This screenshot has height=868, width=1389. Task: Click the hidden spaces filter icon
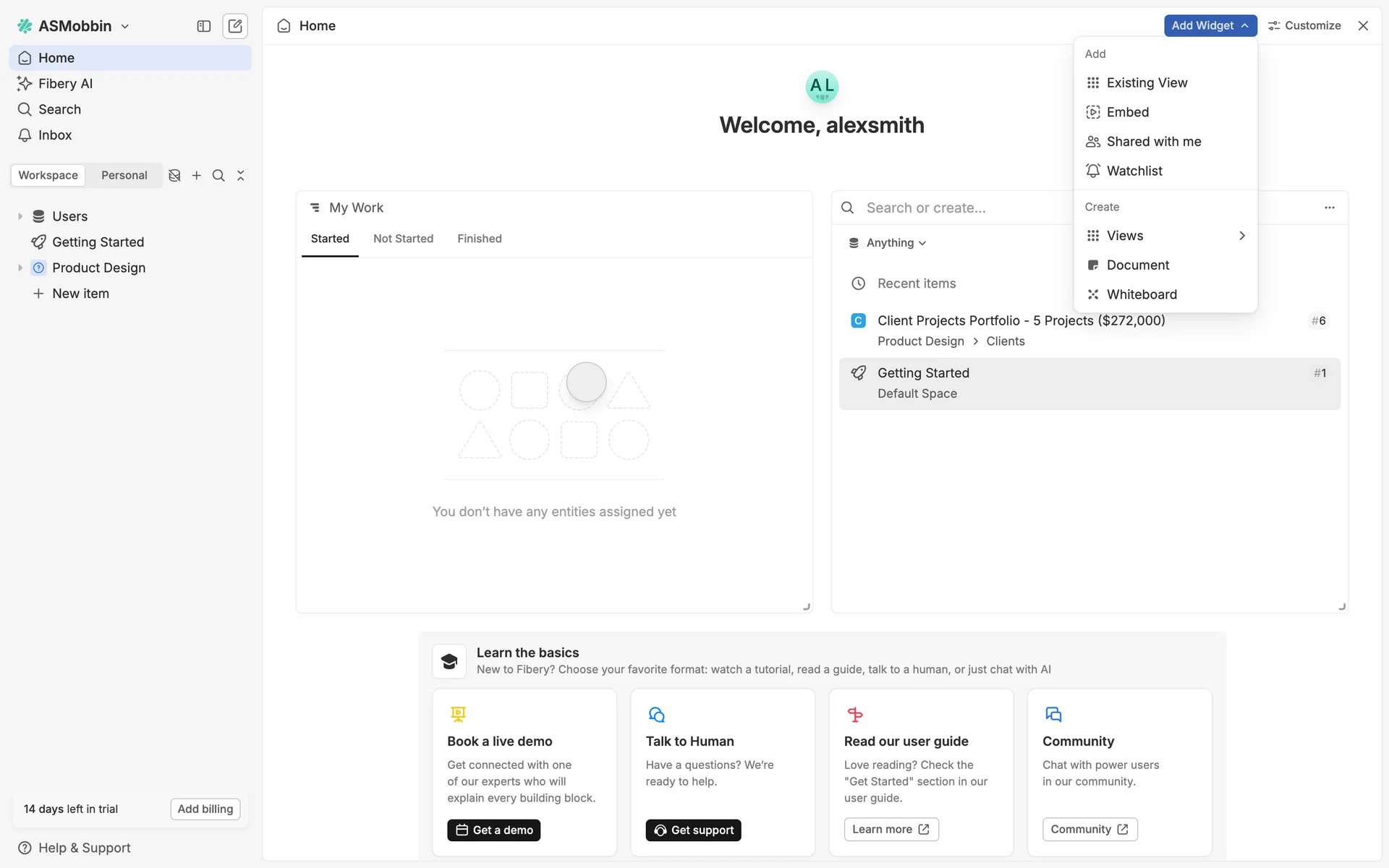coord(174,176)
